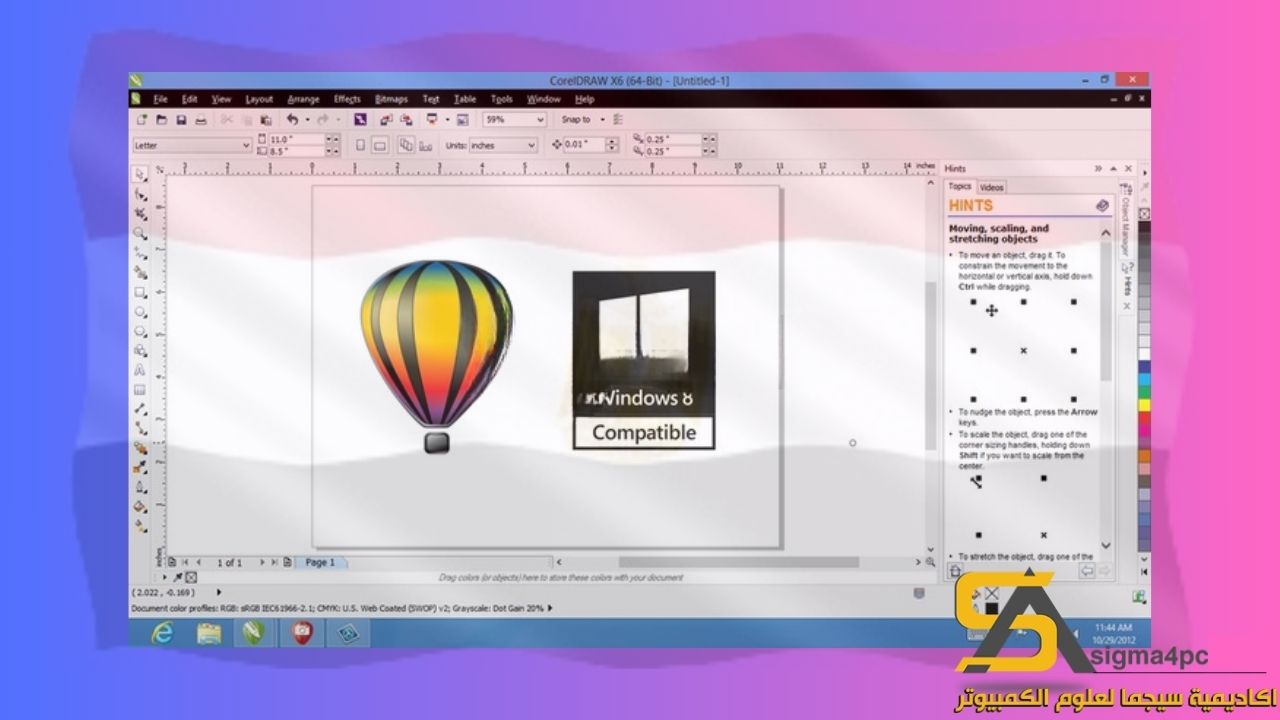
Task: Click the horizontal scrollbar under canvas
Action: click(738, 562)
